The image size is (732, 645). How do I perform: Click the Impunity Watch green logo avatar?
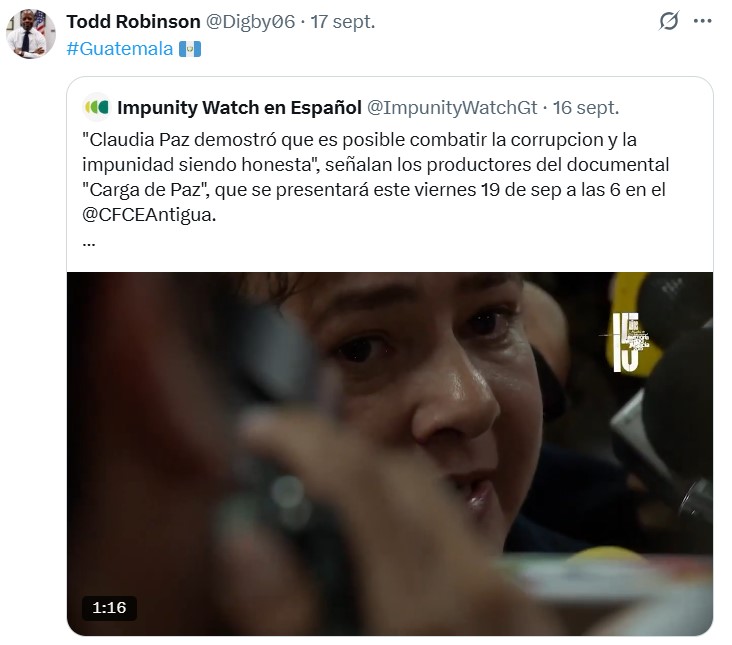click(97, 107)
